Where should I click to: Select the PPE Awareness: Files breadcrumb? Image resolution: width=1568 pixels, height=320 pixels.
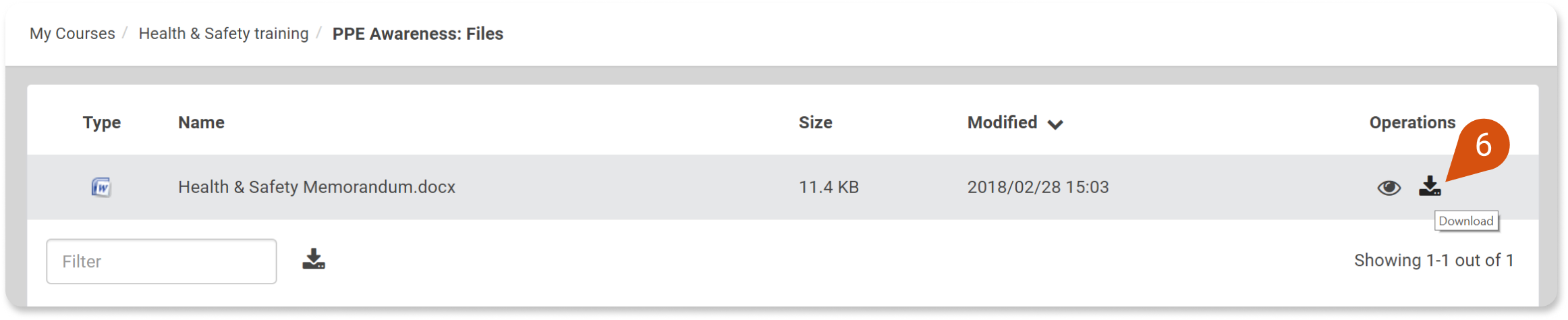pyautogui.click(x=418, y=34)
